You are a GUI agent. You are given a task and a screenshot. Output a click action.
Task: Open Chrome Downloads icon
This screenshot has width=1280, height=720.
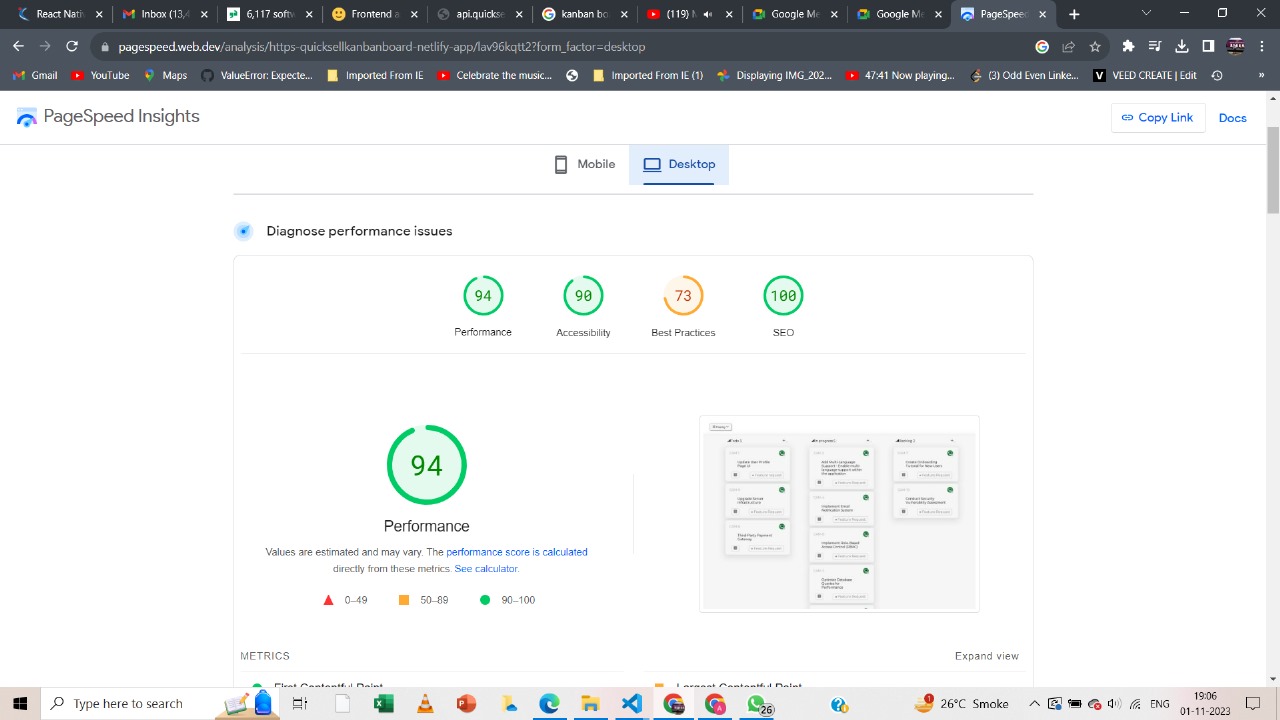(1182, 46)
